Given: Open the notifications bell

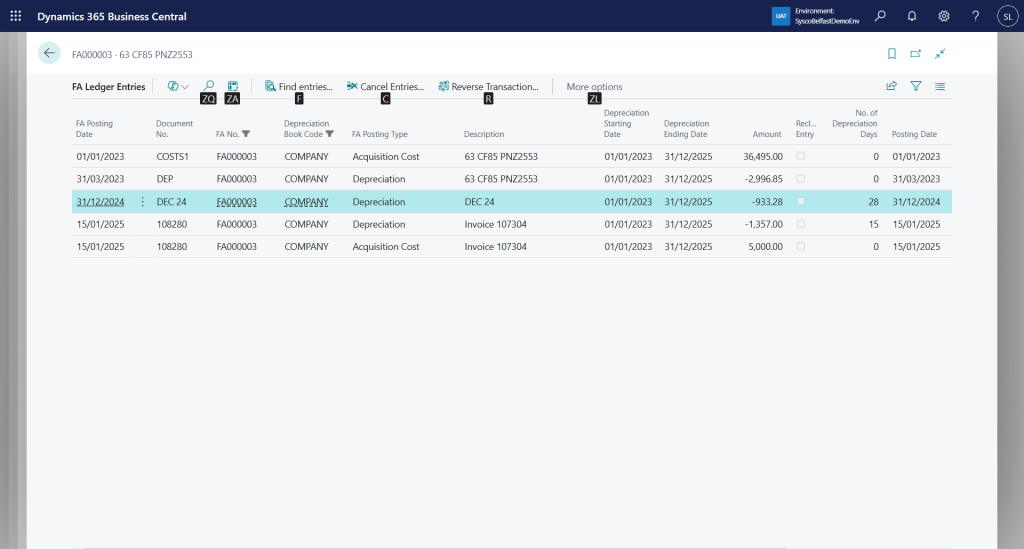Looking at the screenshot, I should coord(912,16).
